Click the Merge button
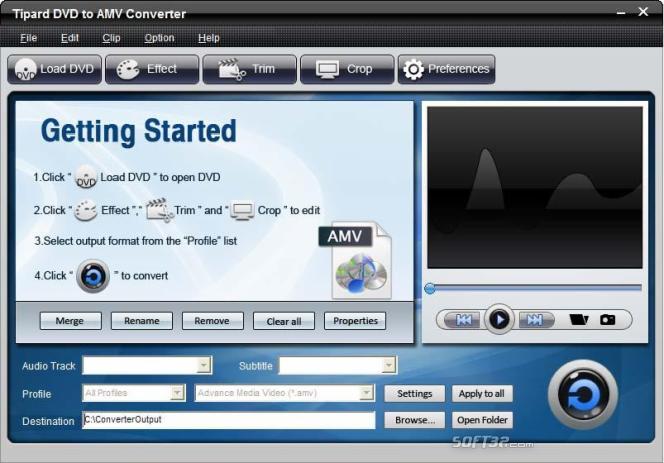Screen dimensions: 664x463 pyautogui.click(x=71, y=321)
